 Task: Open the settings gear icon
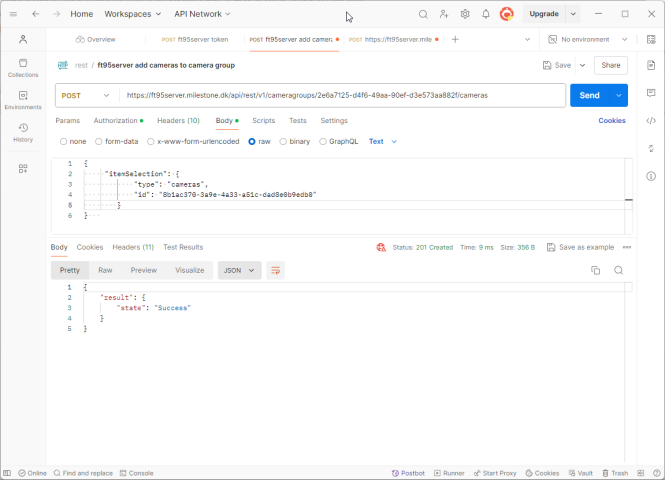coord(465,14)
